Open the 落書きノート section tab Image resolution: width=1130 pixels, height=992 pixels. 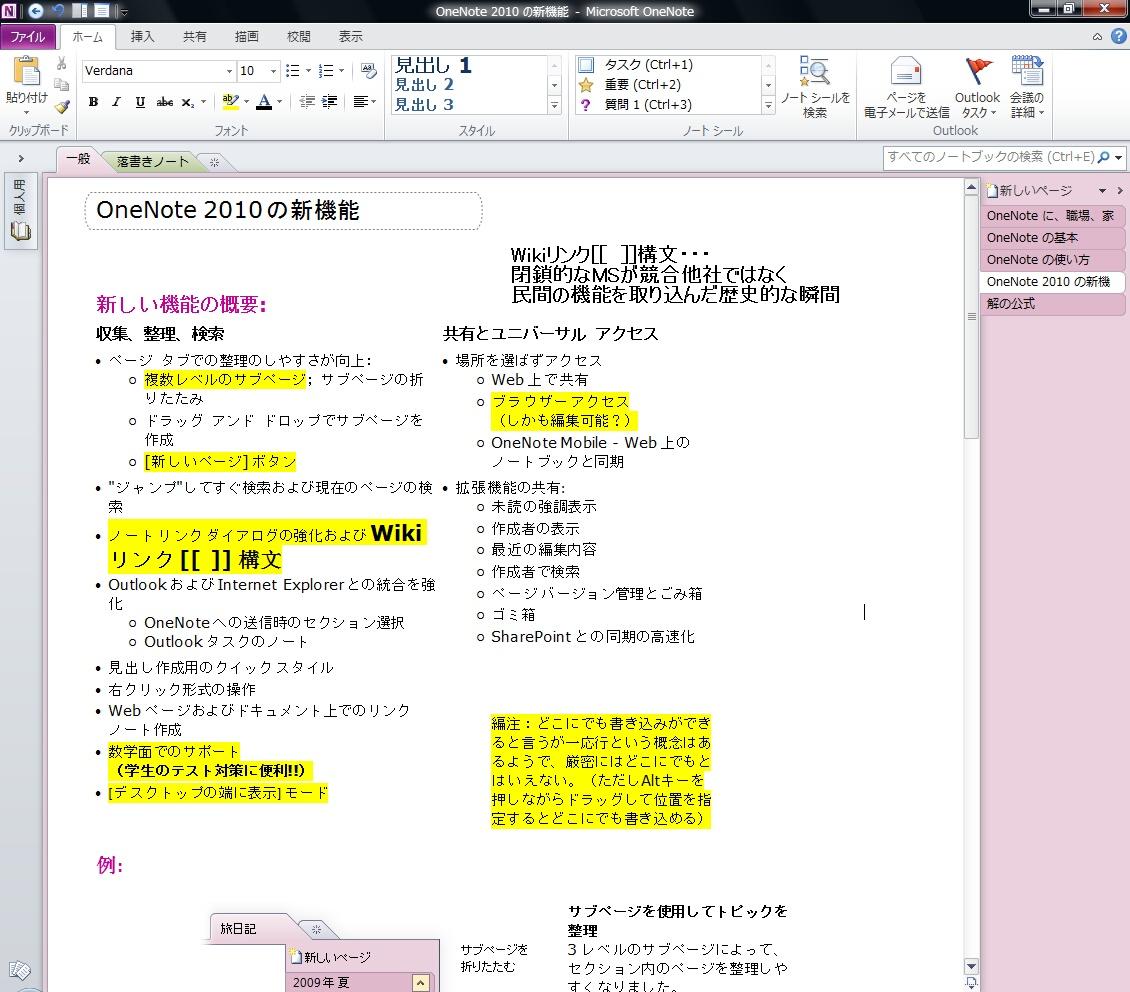coord(152,162)
